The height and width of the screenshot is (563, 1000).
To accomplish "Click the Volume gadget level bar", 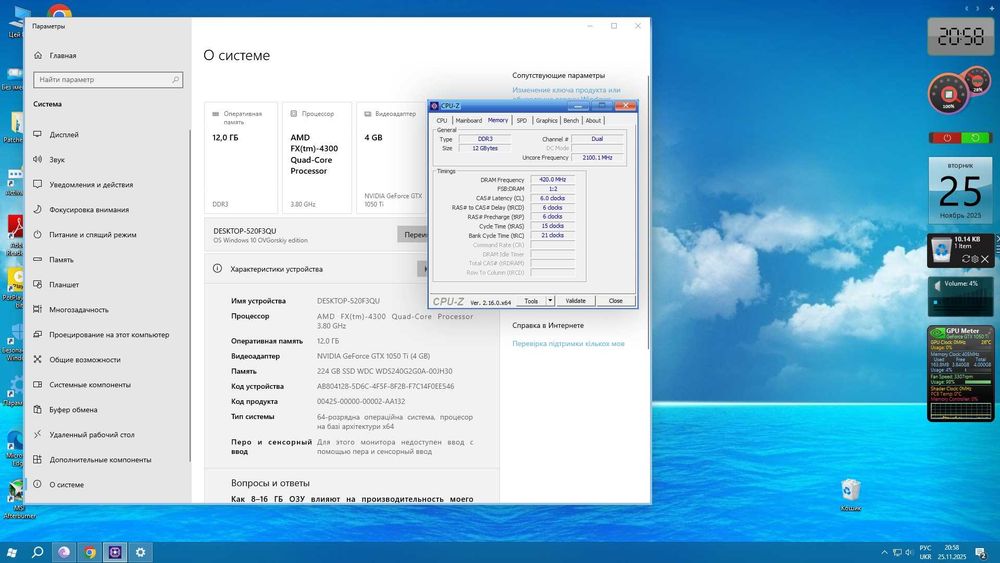I will 960,302.
